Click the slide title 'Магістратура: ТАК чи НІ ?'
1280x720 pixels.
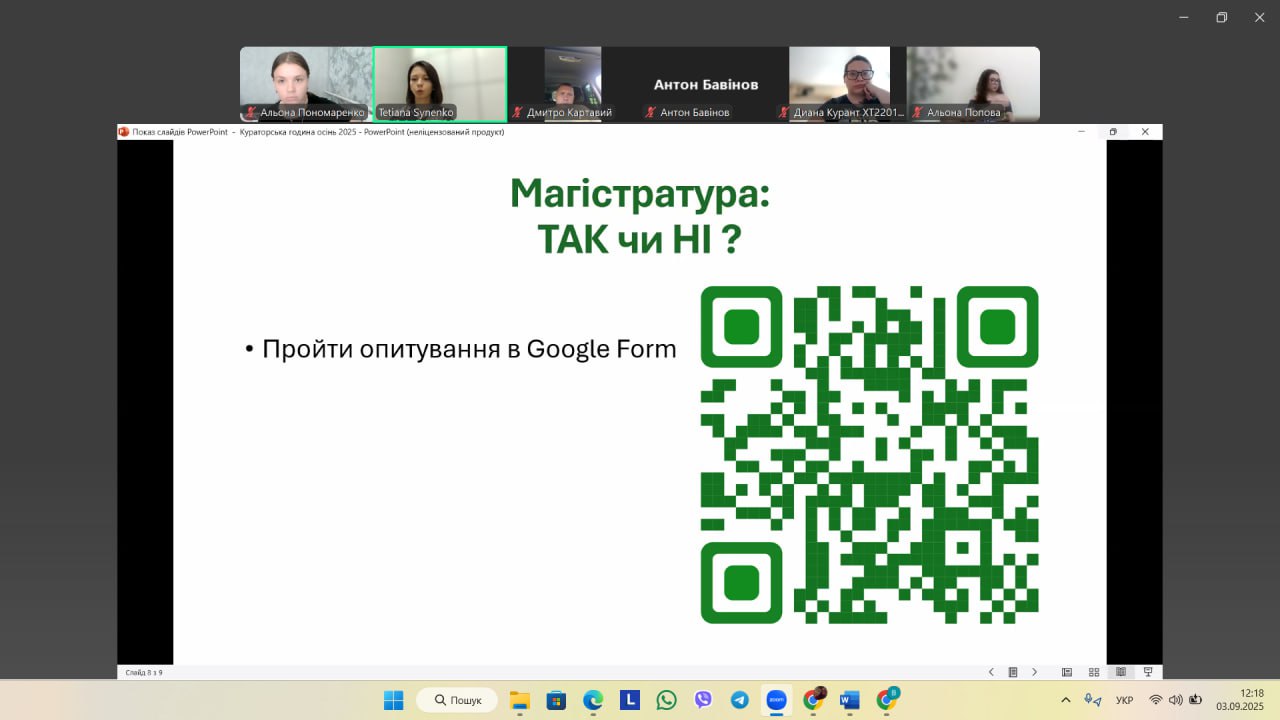640,216
